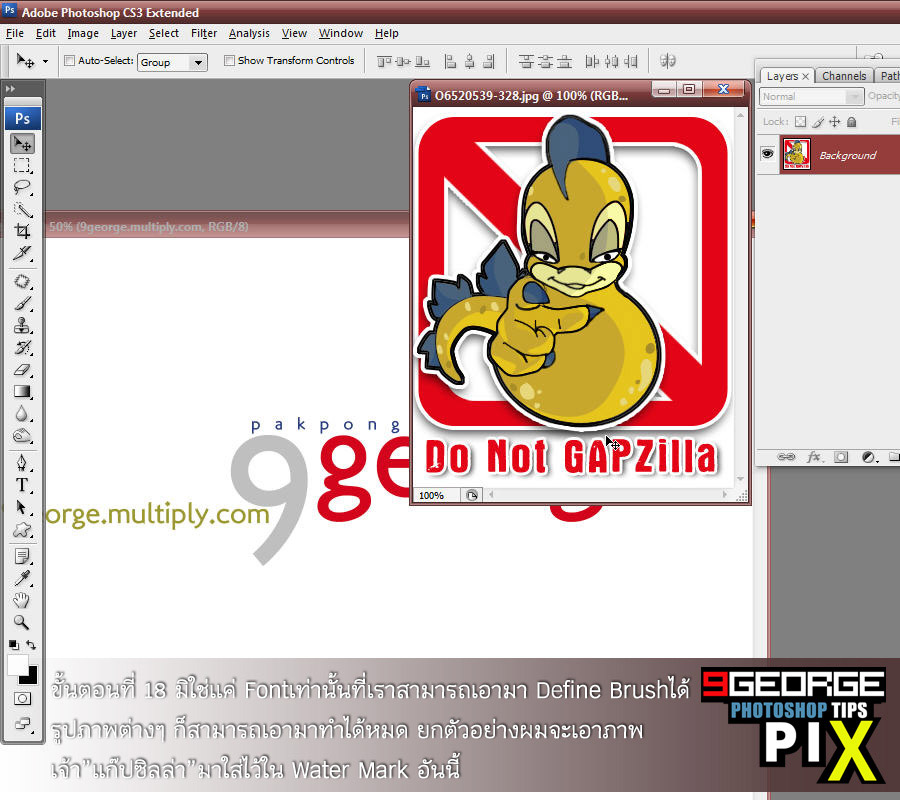Select the Blur tool
900x800 pixels.
point(22,414)
